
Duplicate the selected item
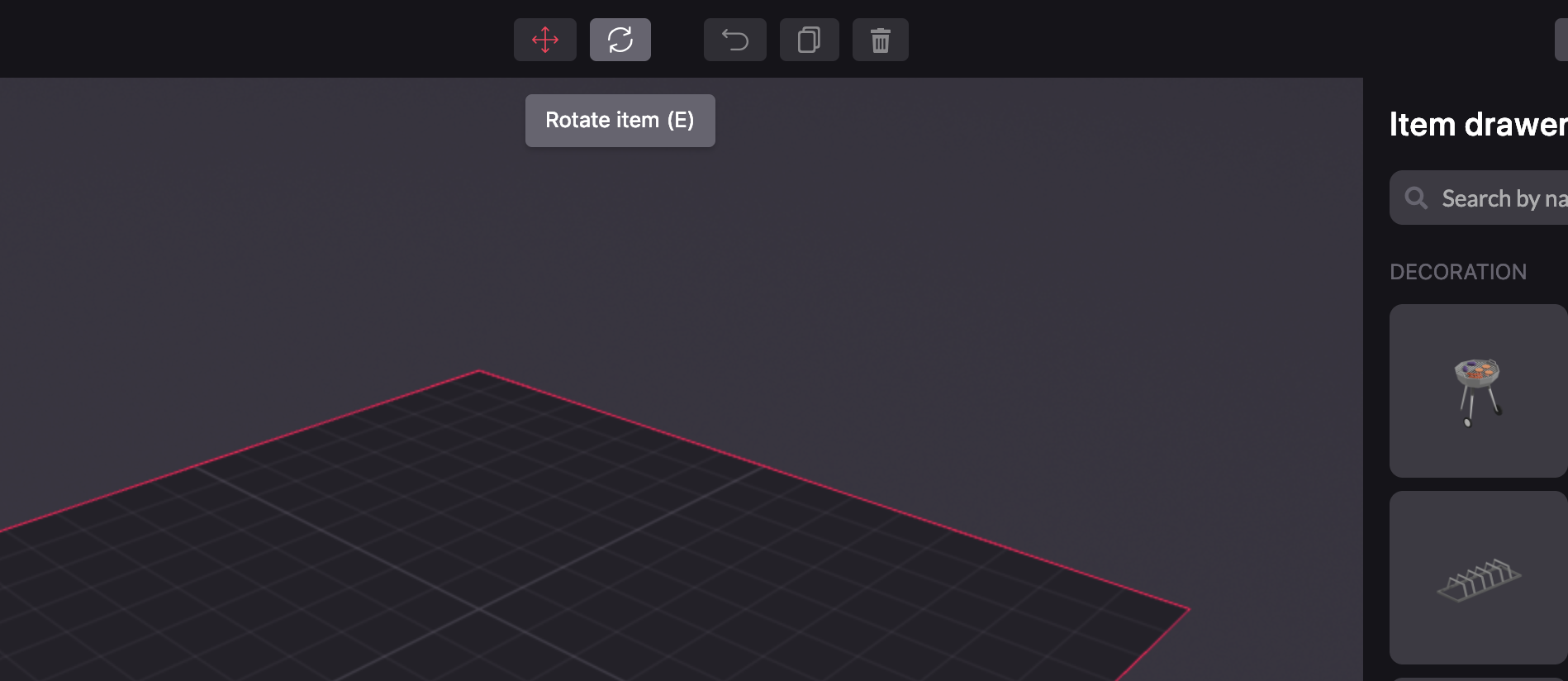pos(810,40)
